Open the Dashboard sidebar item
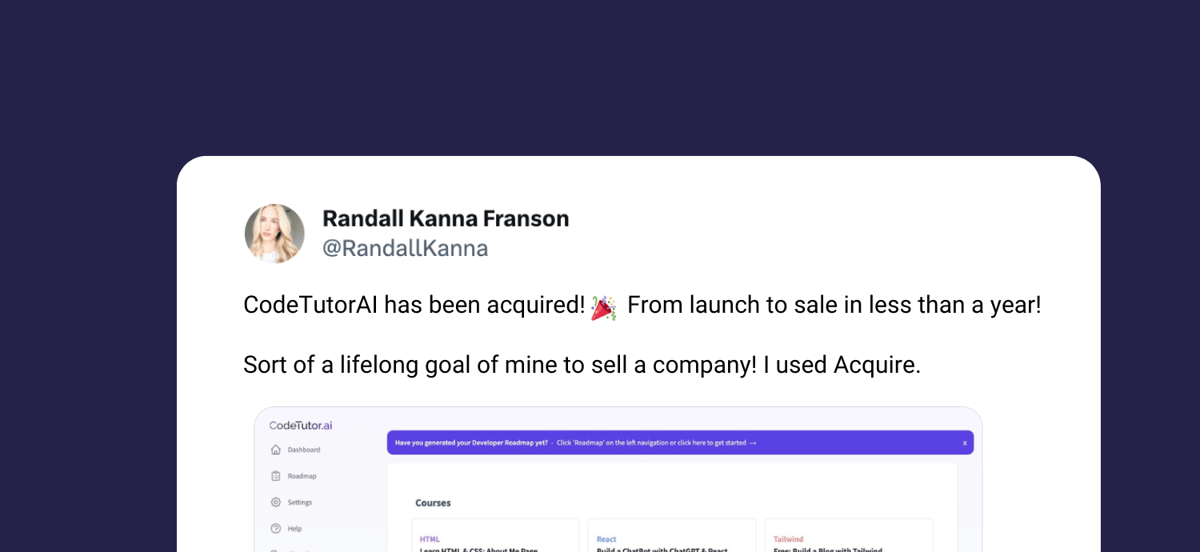Viewport: 1200px width, 552px height. tap(296, 450)
